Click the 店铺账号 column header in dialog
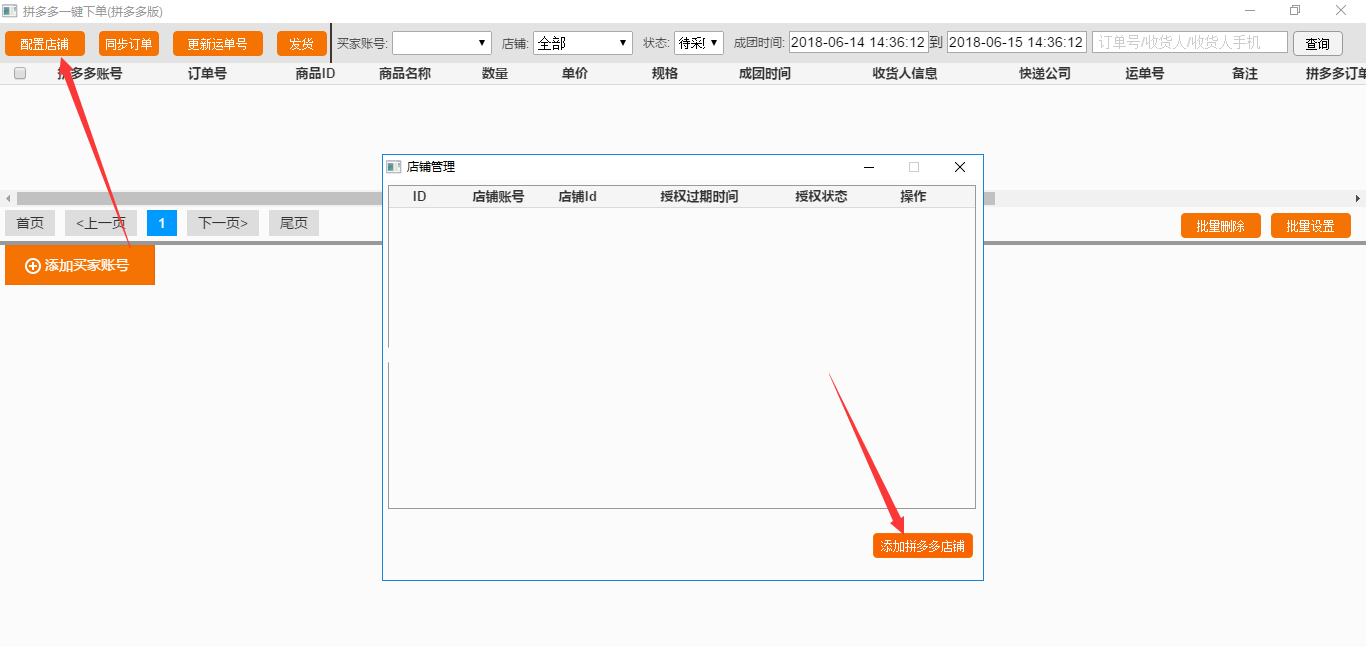Screen dimensions: 1366x647 (x=498, y=197)
